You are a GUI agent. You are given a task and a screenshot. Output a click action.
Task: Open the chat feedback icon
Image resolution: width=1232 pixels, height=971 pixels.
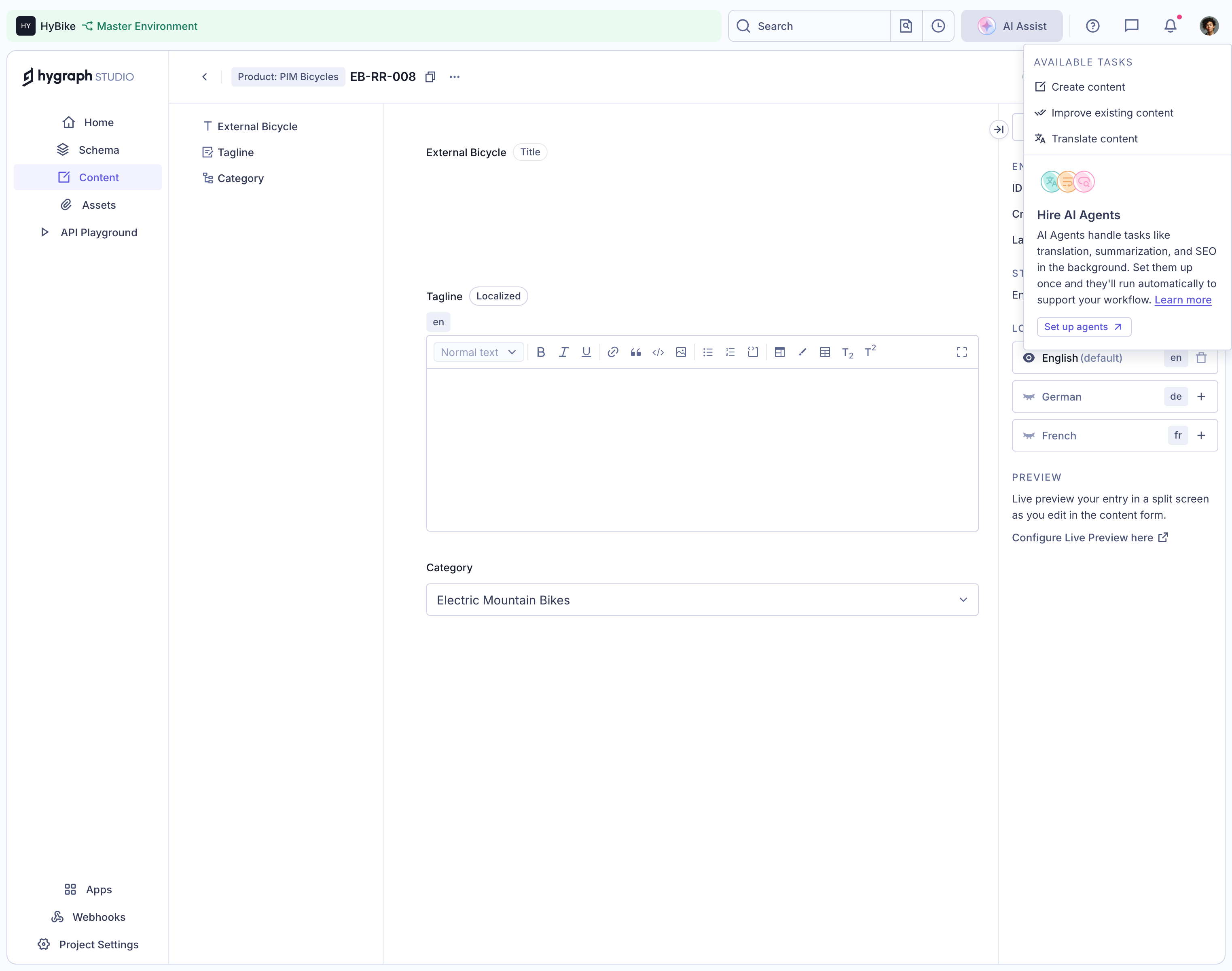1131,26
